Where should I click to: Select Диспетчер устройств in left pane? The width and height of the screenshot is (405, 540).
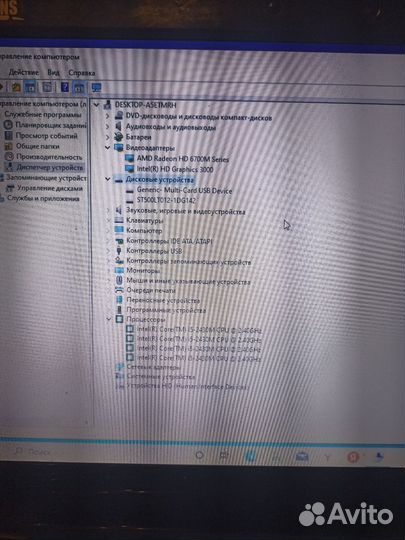[x=50, y=167]
